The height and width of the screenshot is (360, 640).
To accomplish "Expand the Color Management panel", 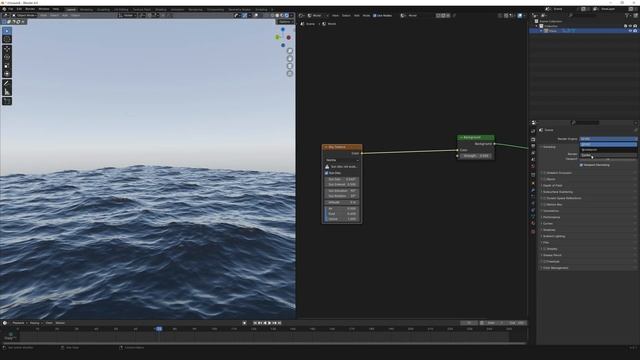I will 556,268.
